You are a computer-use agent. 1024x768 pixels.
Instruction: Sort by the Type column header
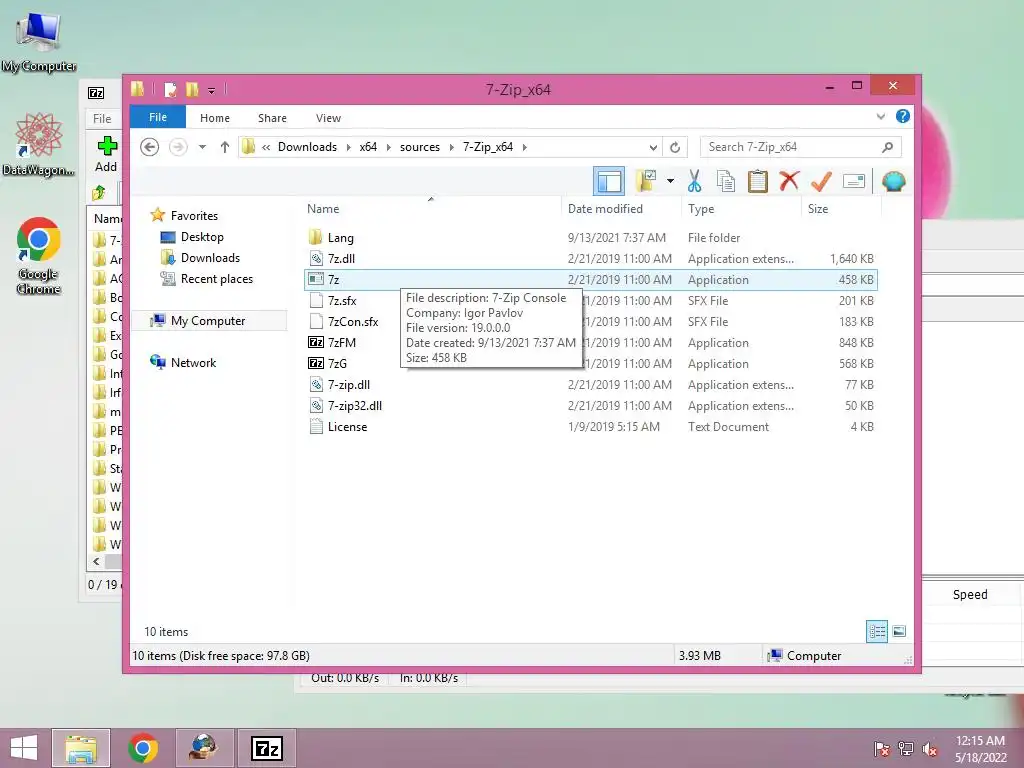[741, 209]
